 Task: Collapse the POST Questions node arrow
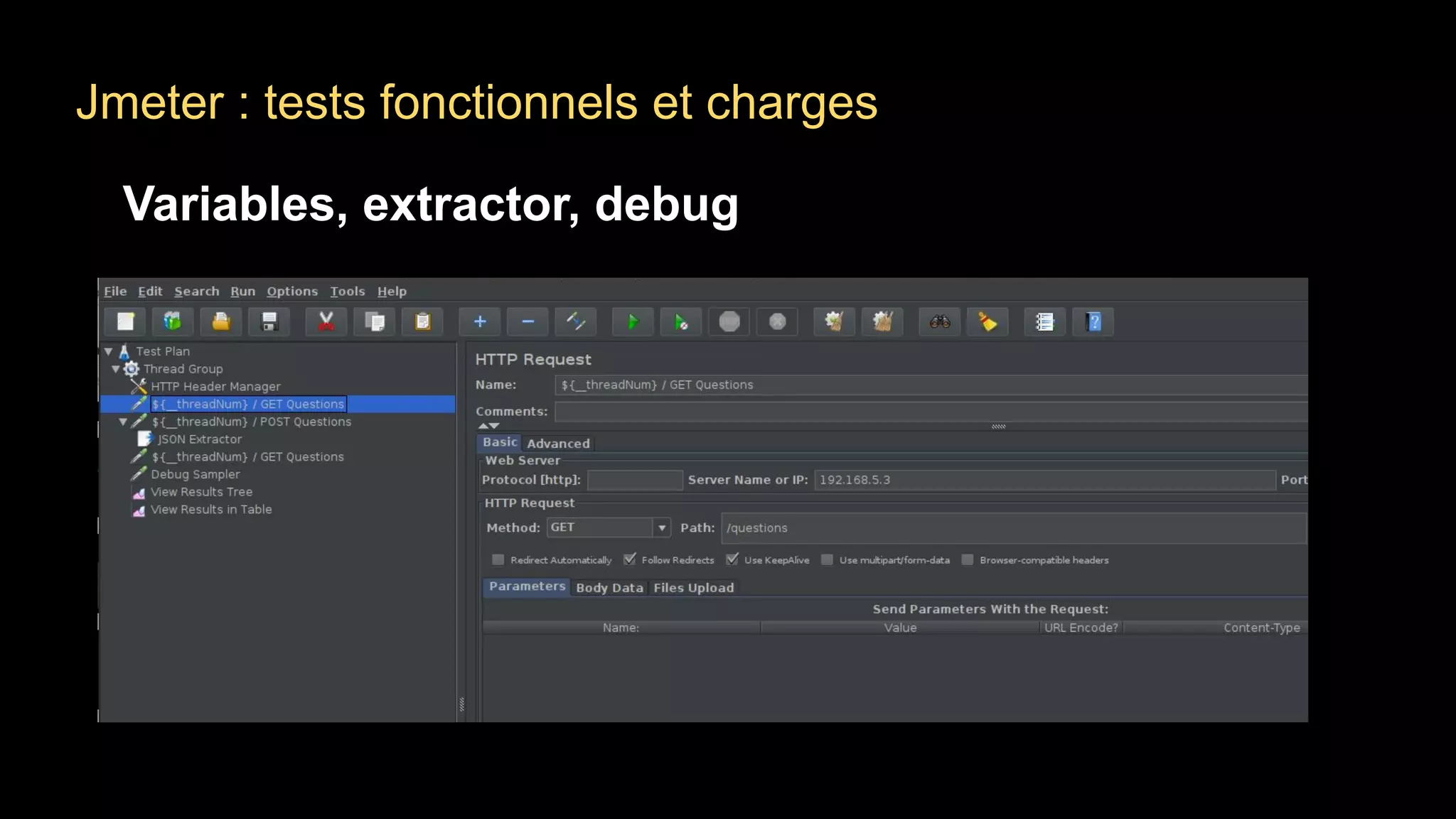tap(123, 422)
